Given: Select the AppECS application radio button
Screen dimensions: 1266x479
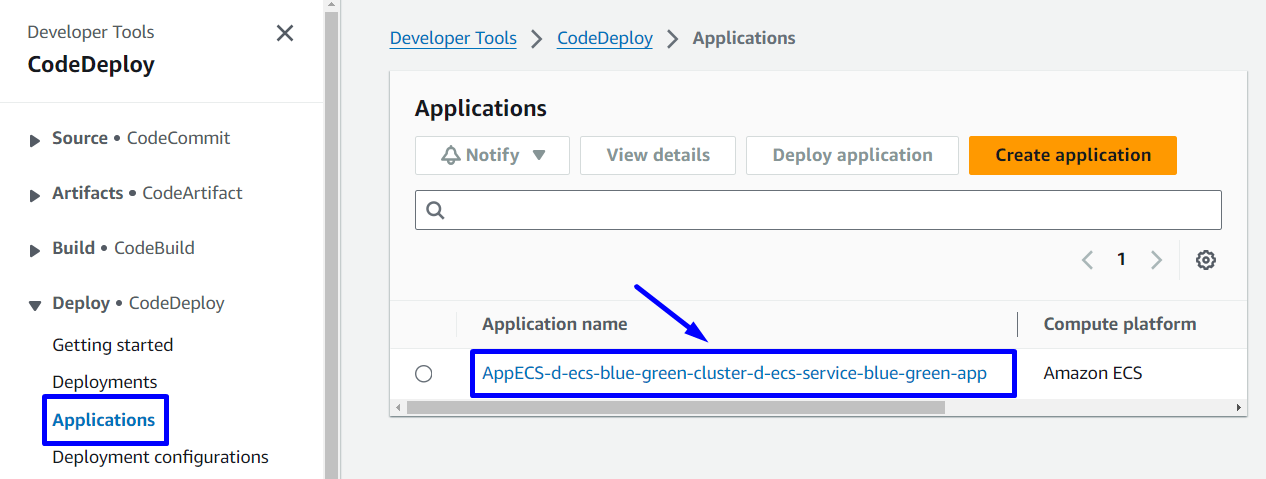Looking at the screenshot, I should pyautogui.click(x=424, y=373).
